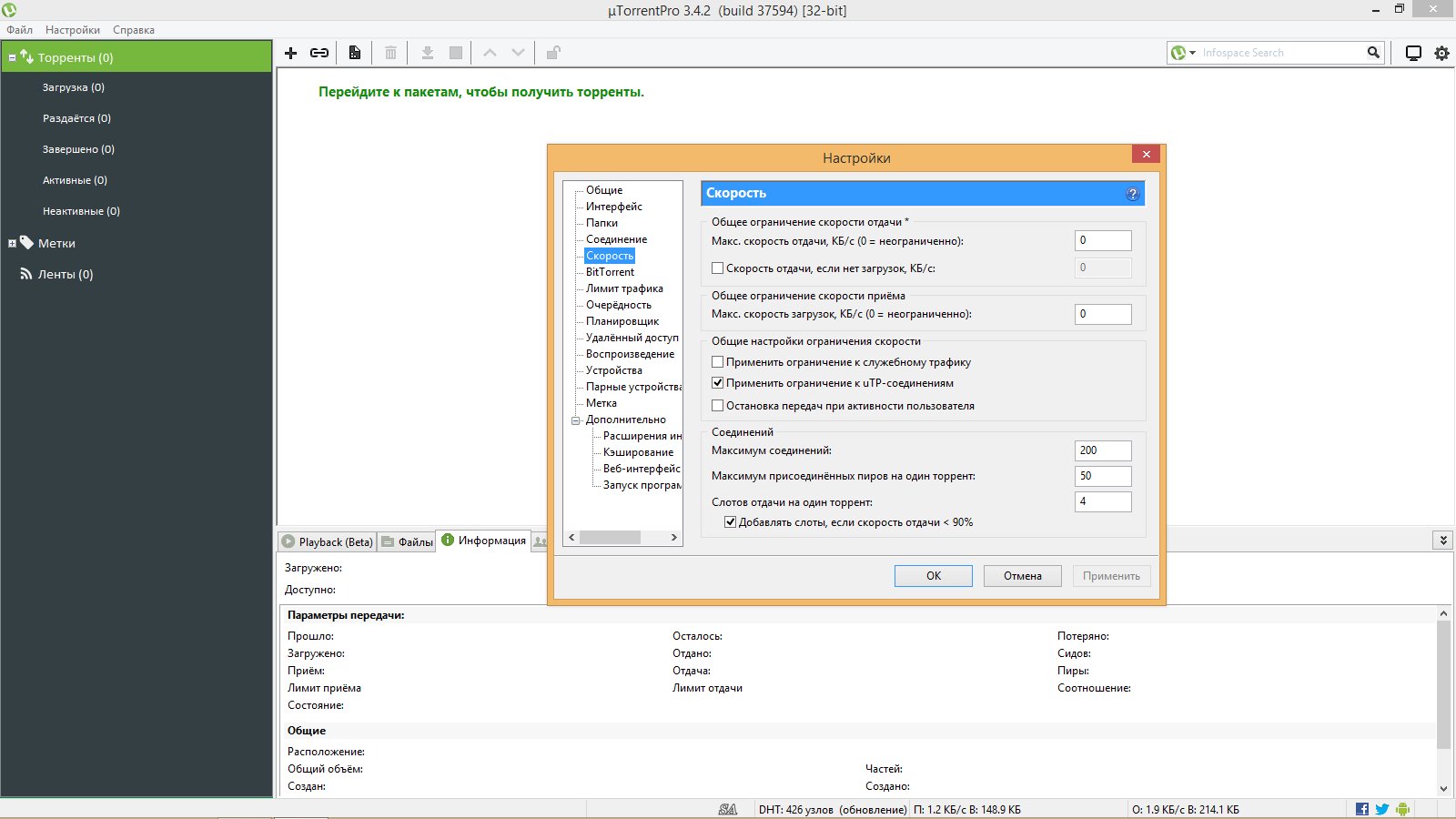Switch to the Playback (Beta) tab
This screenshot has height=819, width=1456.
(327, 541)
